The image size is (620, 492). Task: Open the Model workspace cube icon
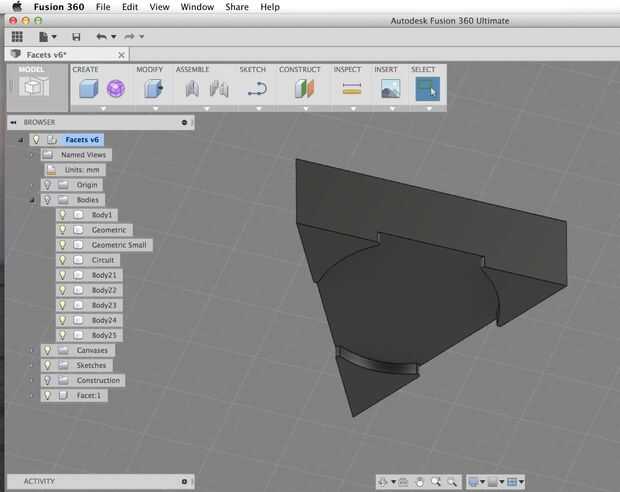click(x=35, y=86)
